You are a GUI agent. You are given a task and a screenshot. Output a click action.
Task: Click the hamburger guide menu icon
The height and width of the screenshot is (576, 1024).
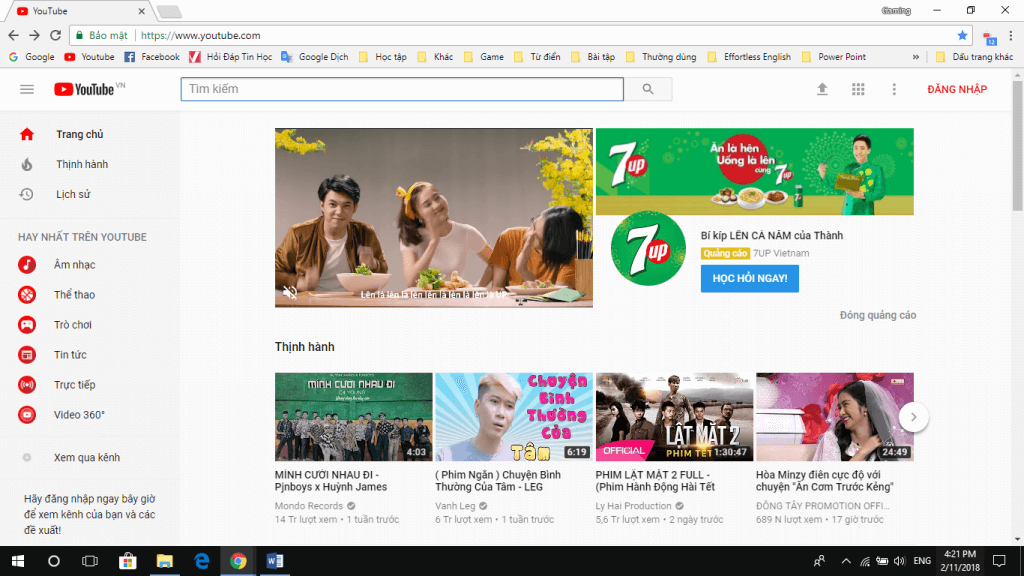27,89
